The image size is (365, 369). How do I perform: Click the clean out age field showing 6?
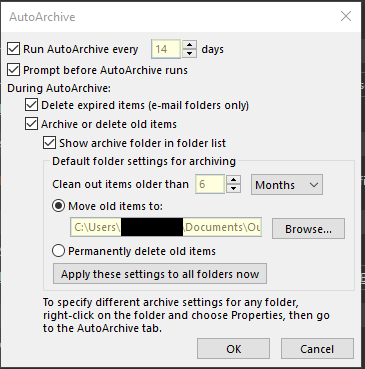pos(210,184)
